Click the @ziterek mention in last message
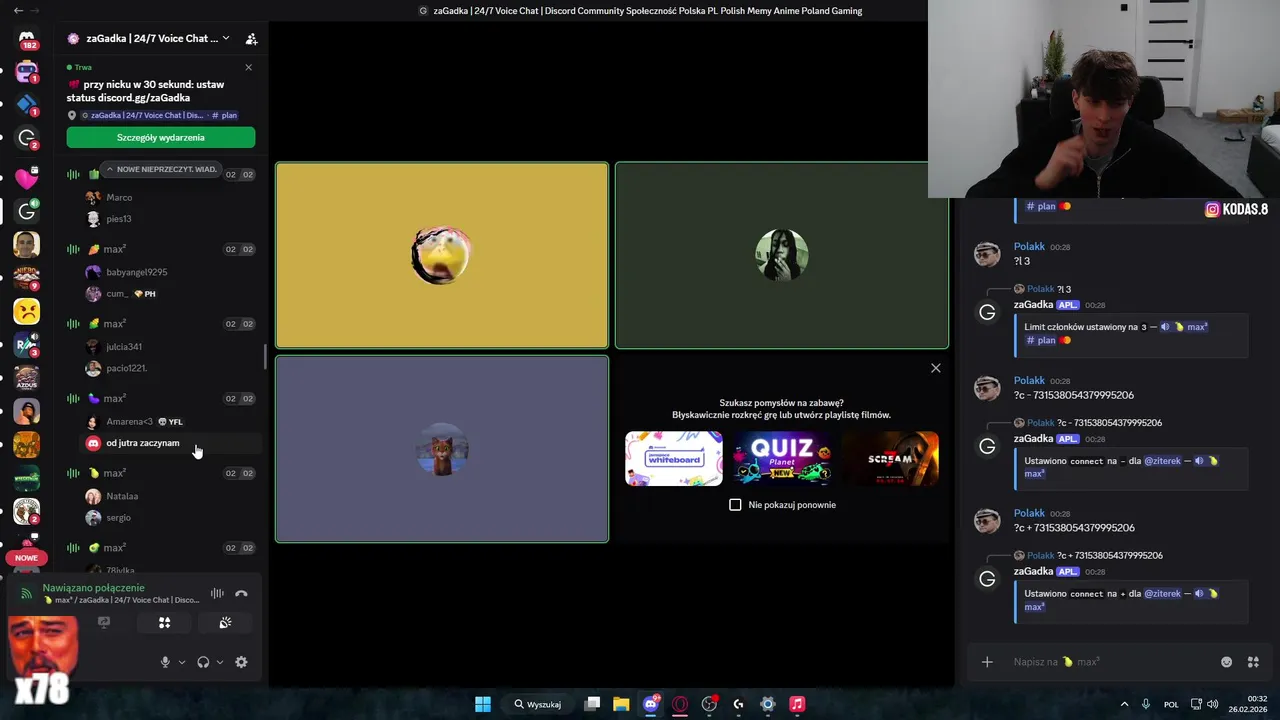The height and width of the screenshot is (720, 1280). tap(1162, 594)
